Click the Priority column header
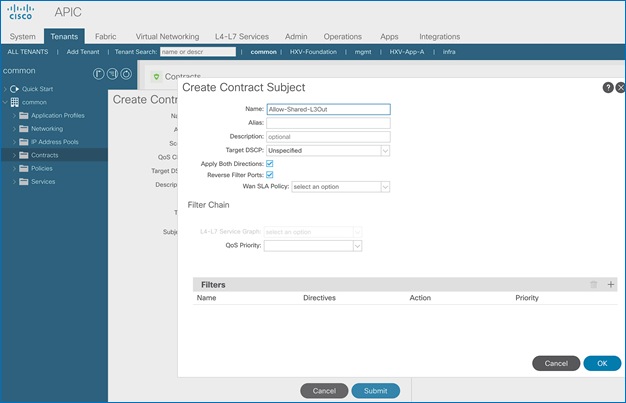This screenshot has width=626, height=403. click(x=527, y=298)
